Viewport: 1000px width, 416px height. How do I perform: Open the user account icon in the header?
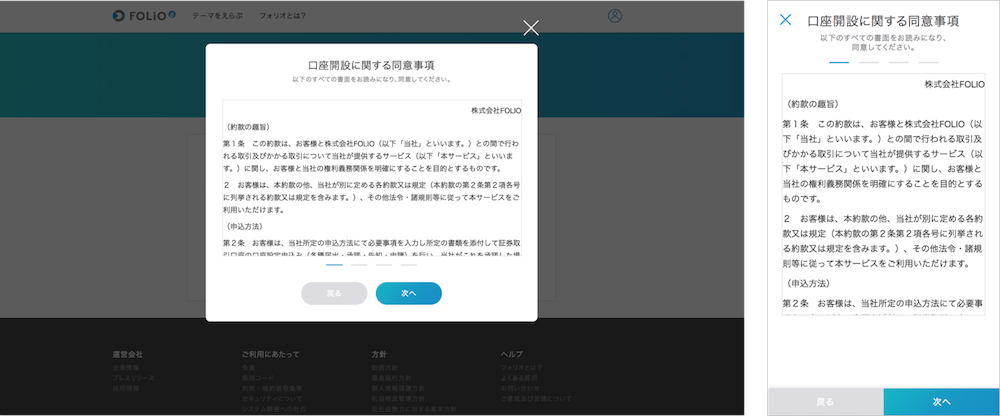pos(615,16)
